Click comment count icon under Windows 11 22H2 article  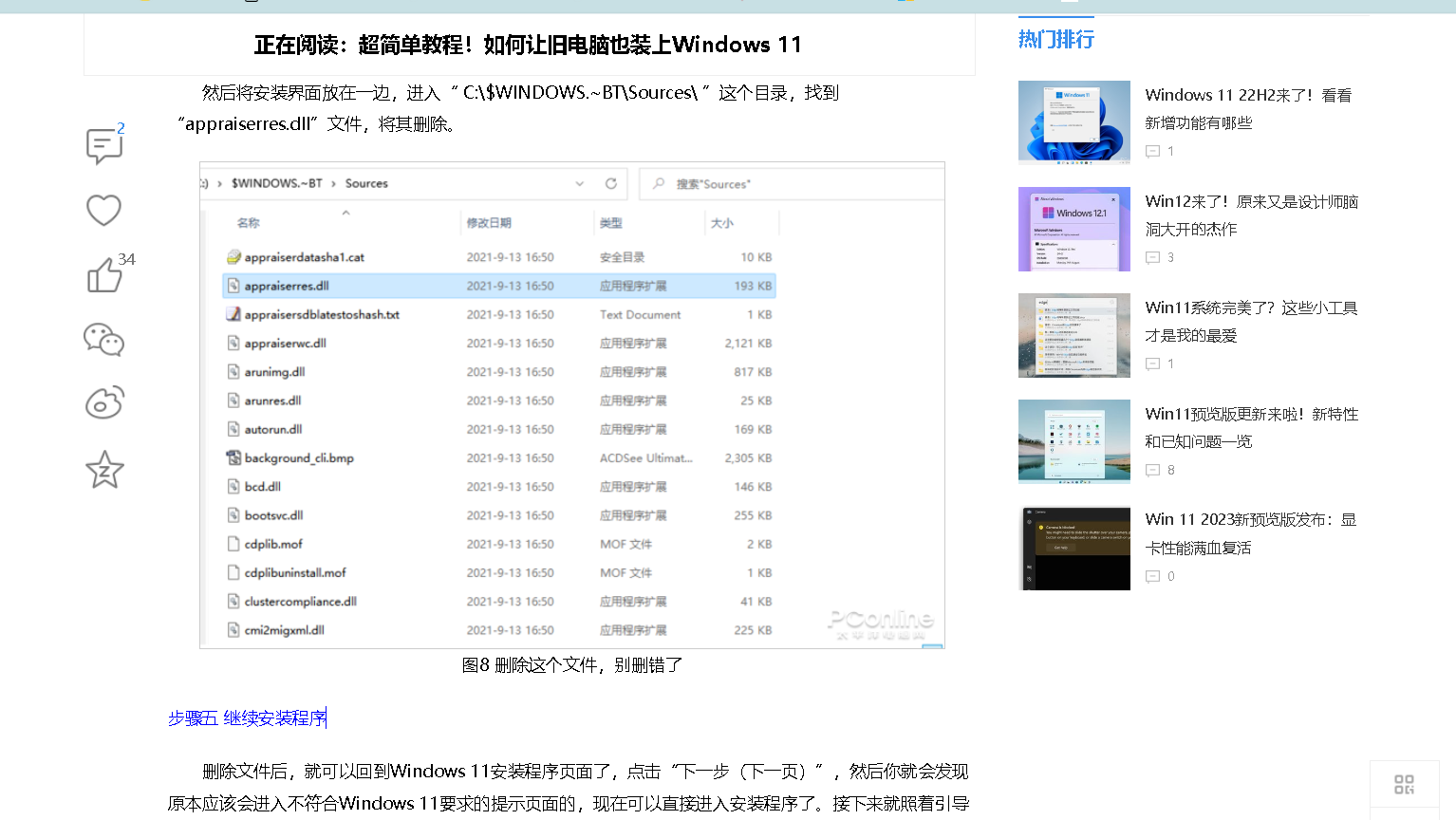pos(1152,151)
